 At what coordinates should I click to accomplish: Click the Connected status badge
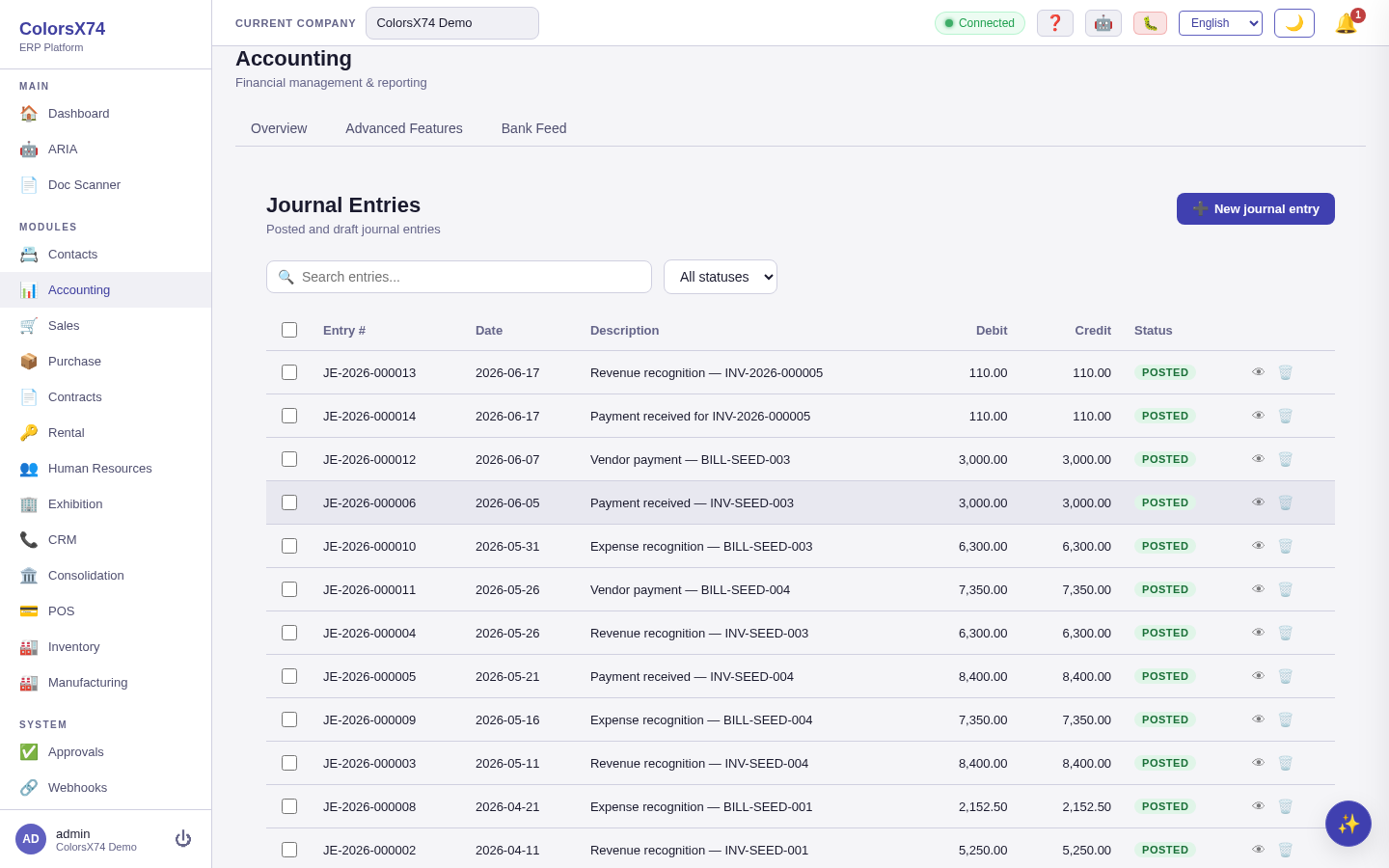tap(980, 23)
